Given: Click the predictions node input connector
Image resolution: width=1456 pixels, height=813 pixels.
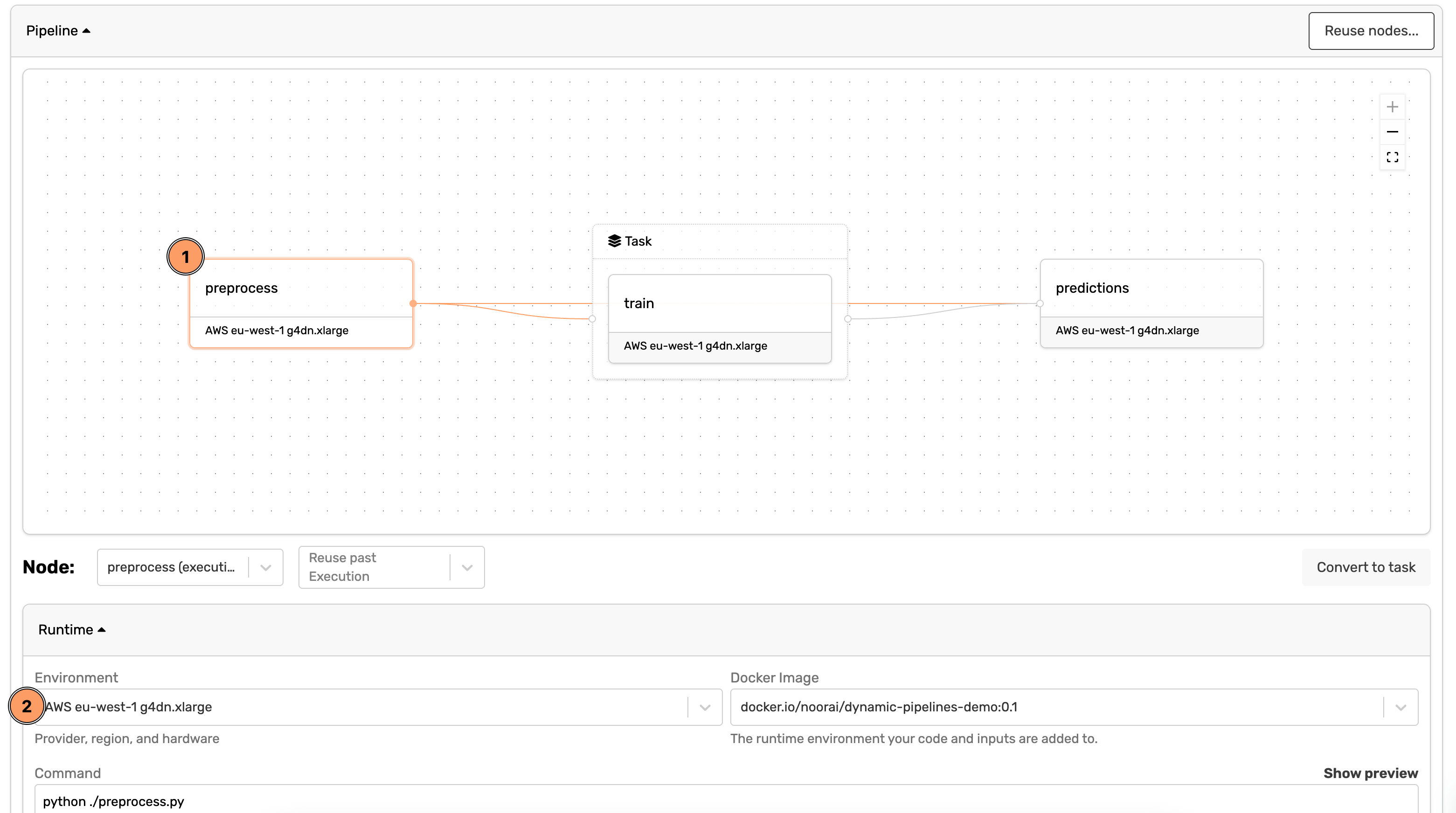Looking at the screenshot, I should click(x=1040, y=303).
